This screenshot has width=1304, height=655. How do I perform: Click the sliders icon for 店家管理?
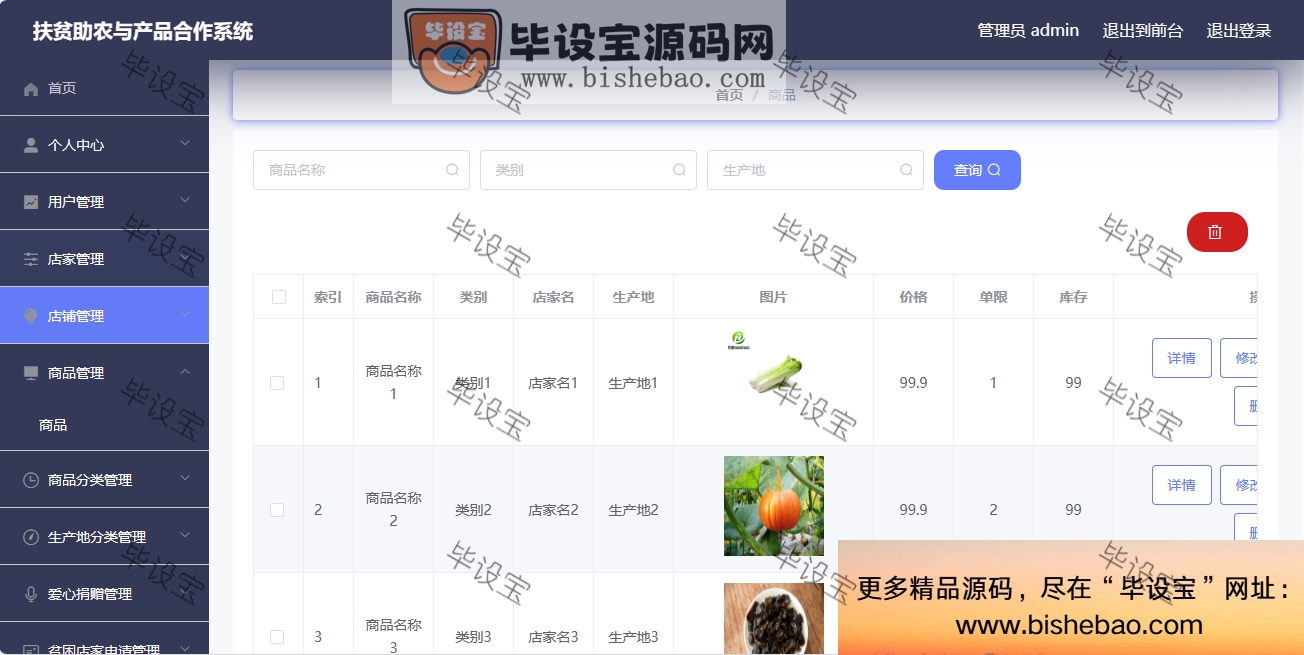point(31,259)
